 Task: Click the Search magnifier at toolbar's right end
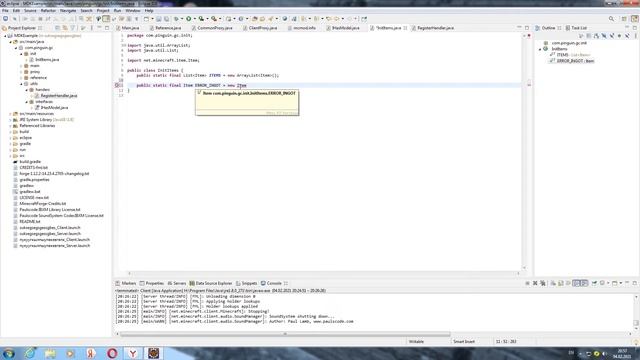[611, 19]
